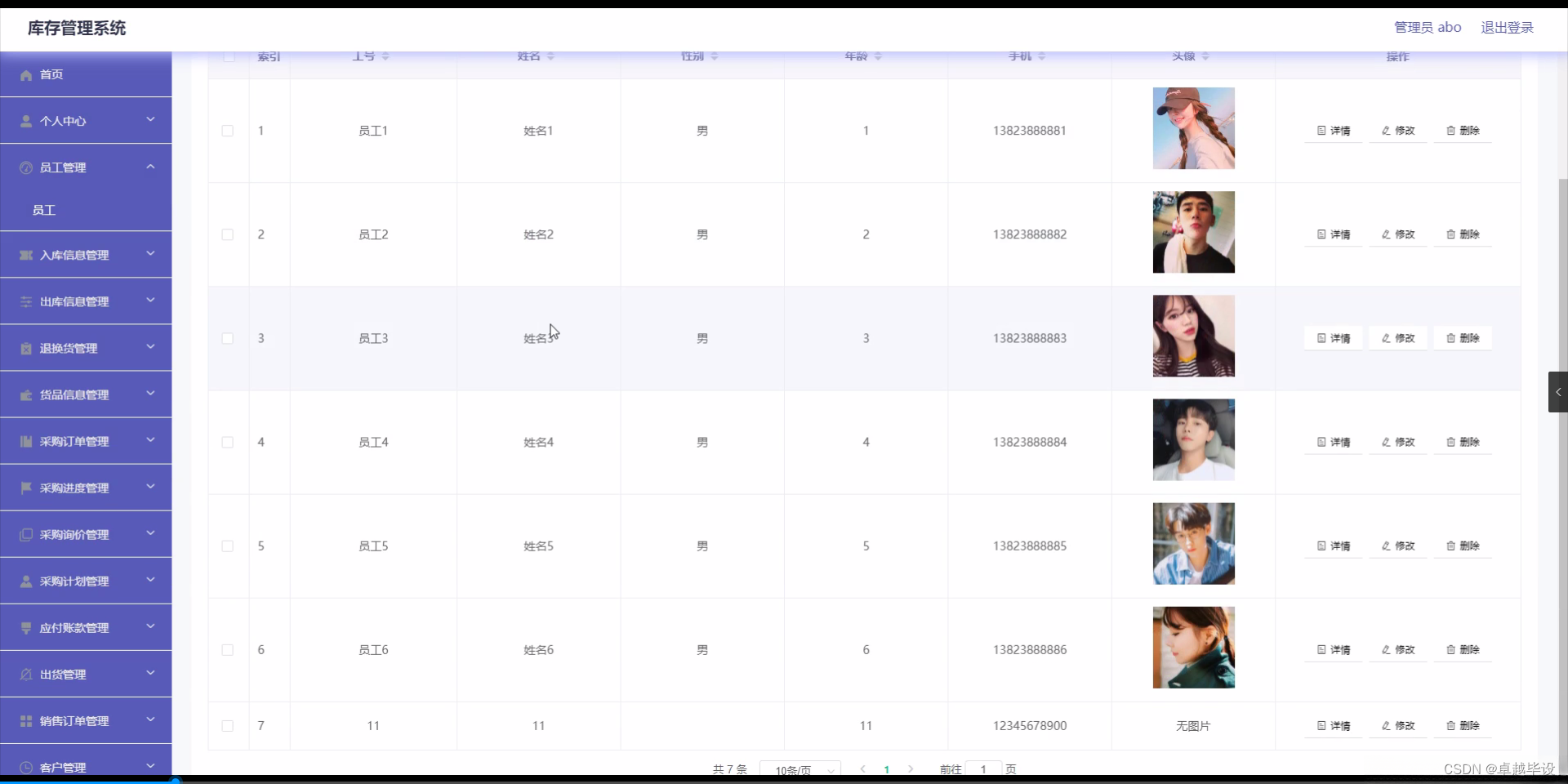
Task: Click 删除 button on row 7
Action: 1462,725
